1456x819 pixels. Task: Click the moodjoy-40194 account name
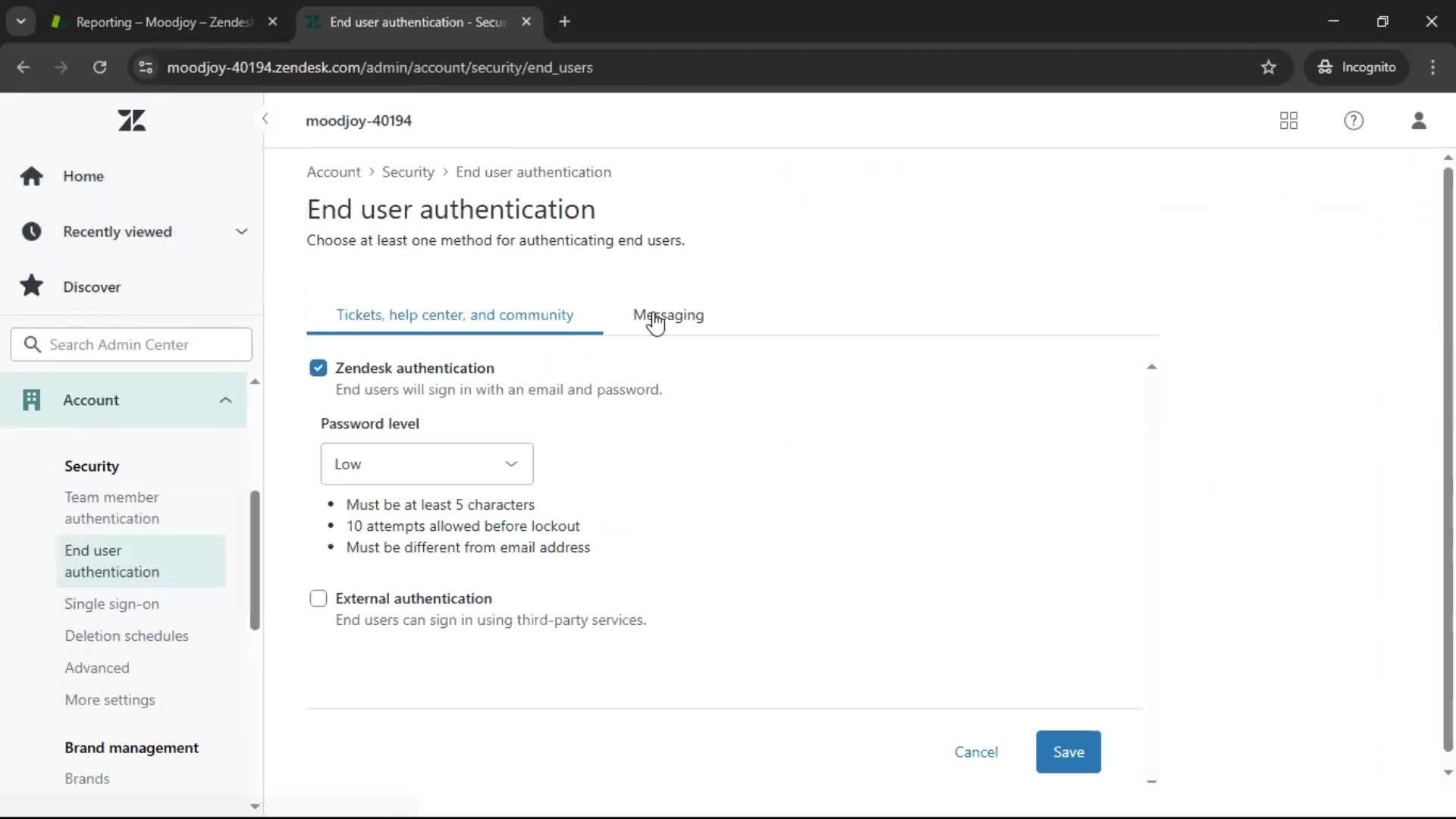click(359, 121)
